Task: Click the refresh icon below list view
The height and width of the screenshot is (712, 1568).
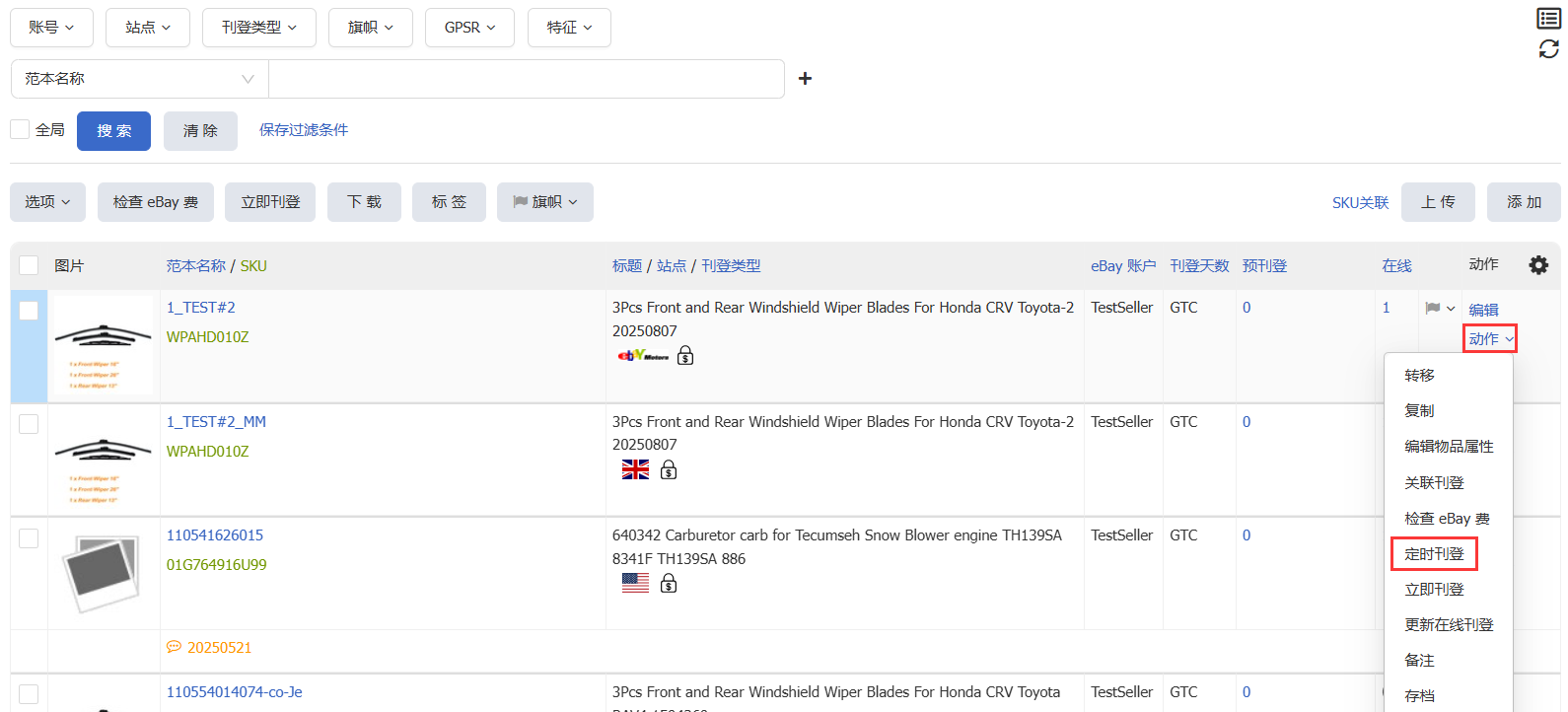Action: pos(1548,48)
